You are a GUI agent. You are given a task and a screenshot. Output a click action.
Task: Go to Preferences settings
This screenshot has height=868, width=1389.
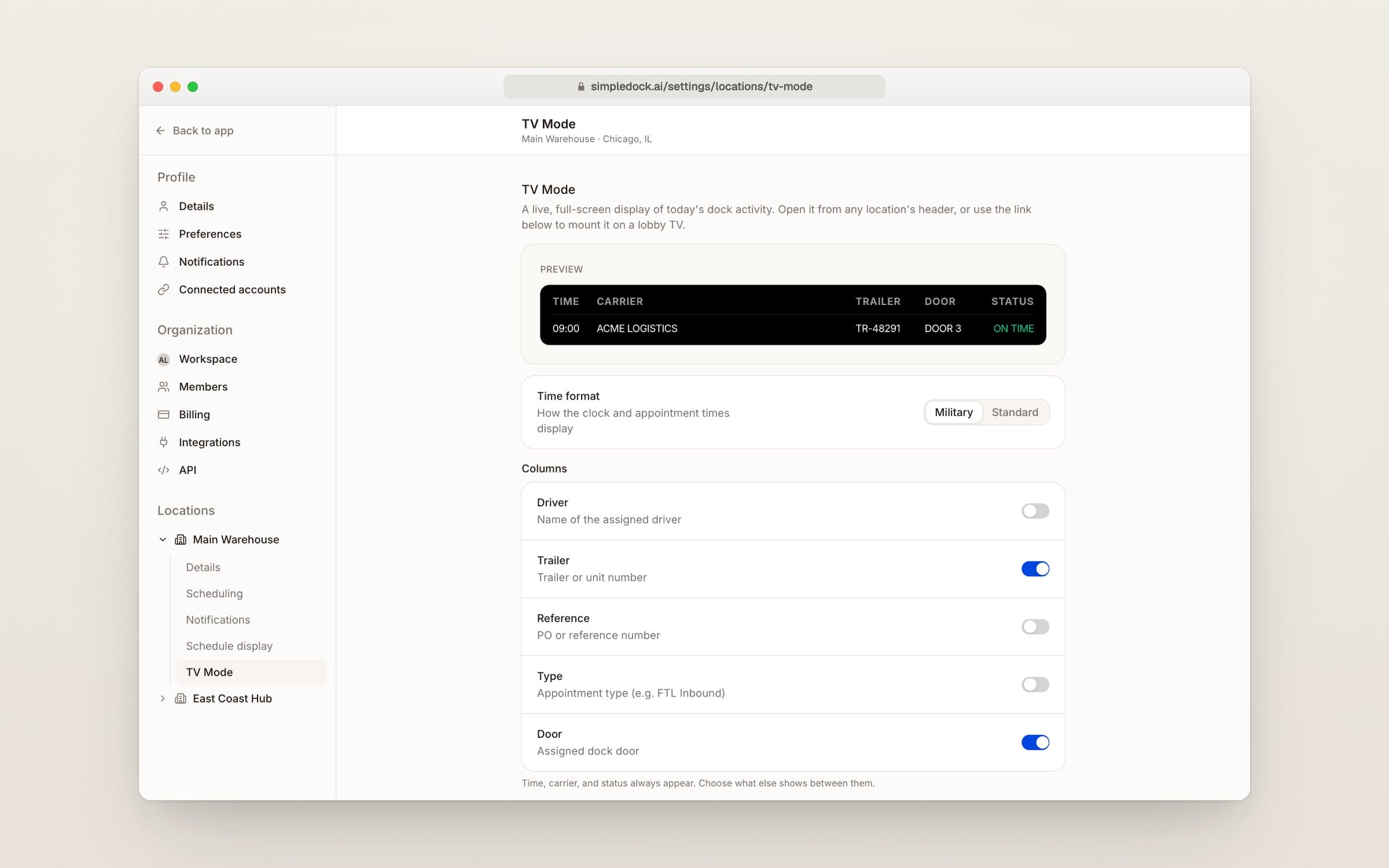tap(210, 234)
